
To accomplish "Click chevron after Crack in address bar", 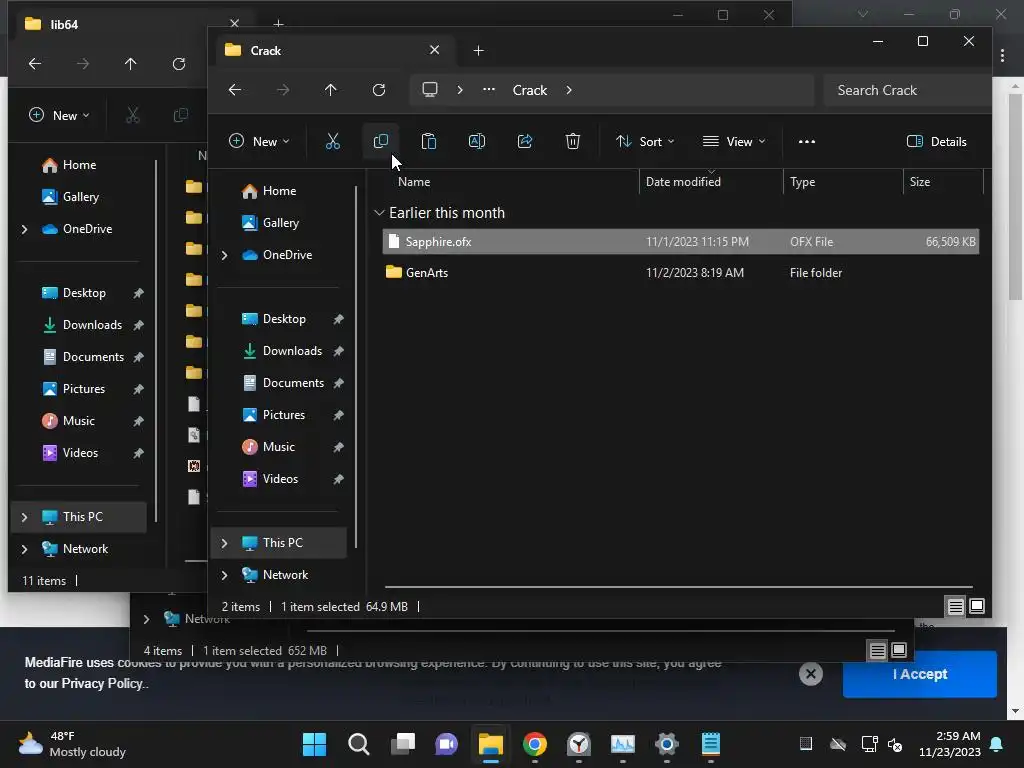I will coord(569,89).
